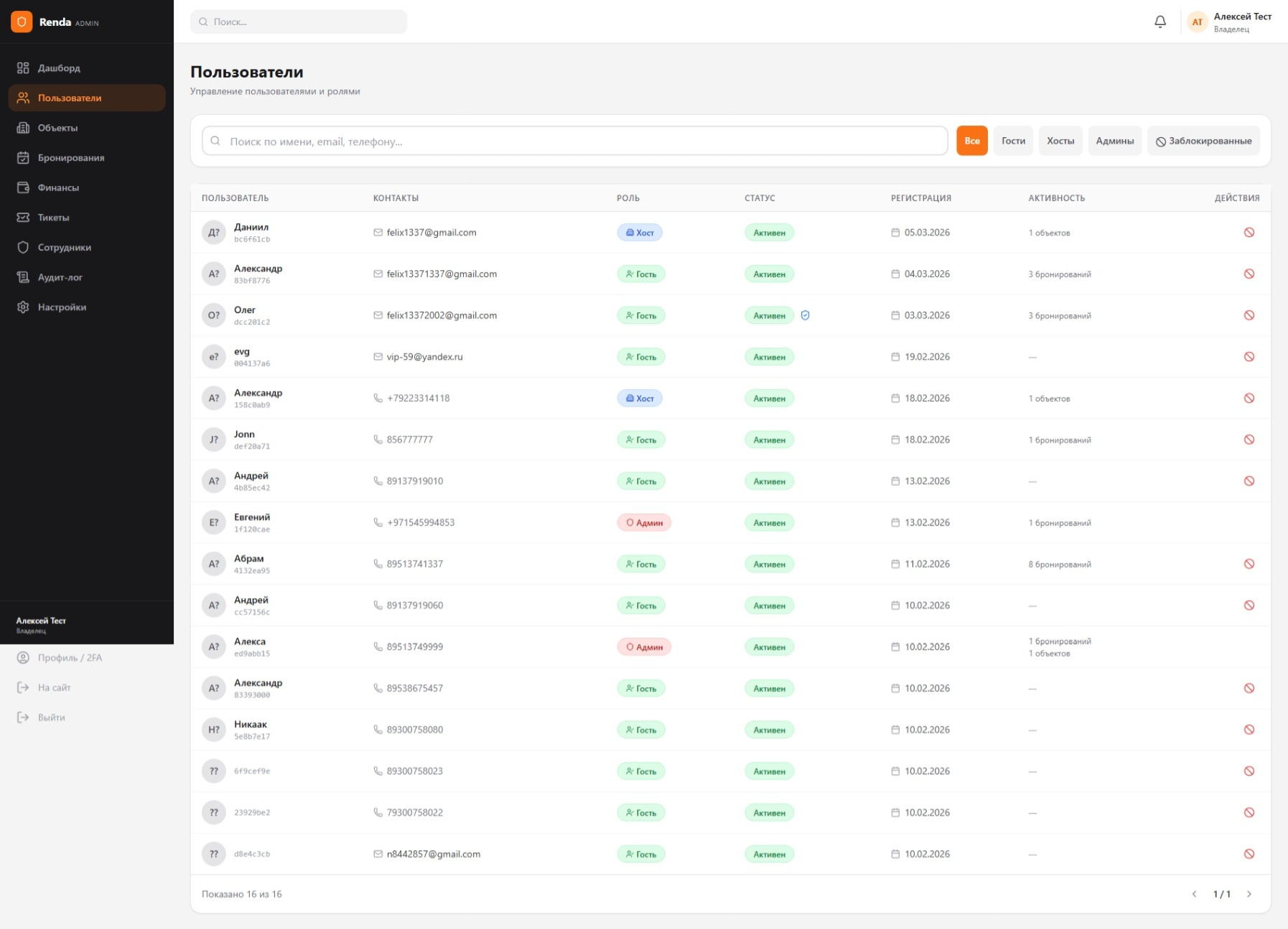The image size is (1288, 929).
Task: Block user Даниил via the ban icon
Action: pos(1249,233)
